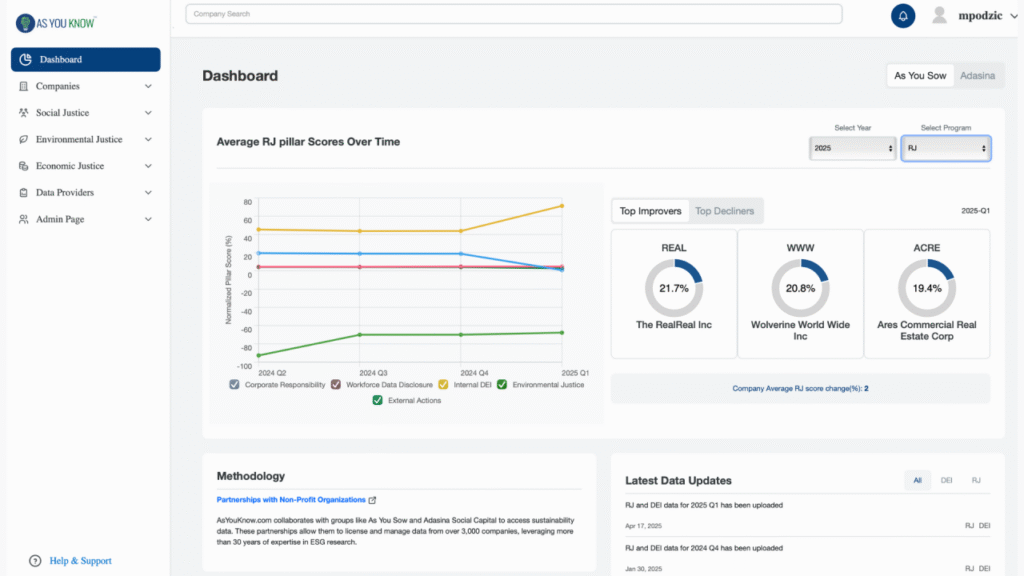The width and height of the screenshot is (1024, 576).
Task: Toggle the Environmental Justice legend checkbox
Action: click(502, 385)
